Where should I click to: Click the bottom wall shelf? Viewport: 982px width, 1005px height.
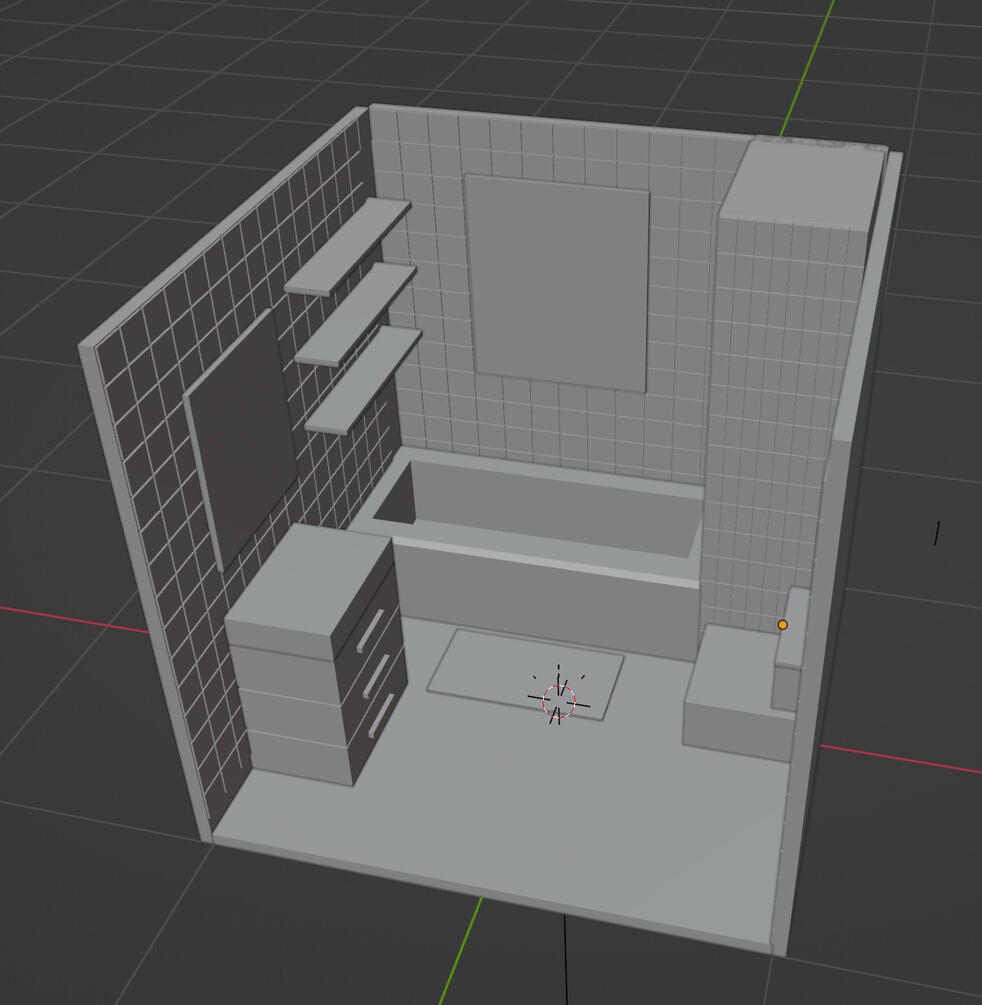point(363,380)
